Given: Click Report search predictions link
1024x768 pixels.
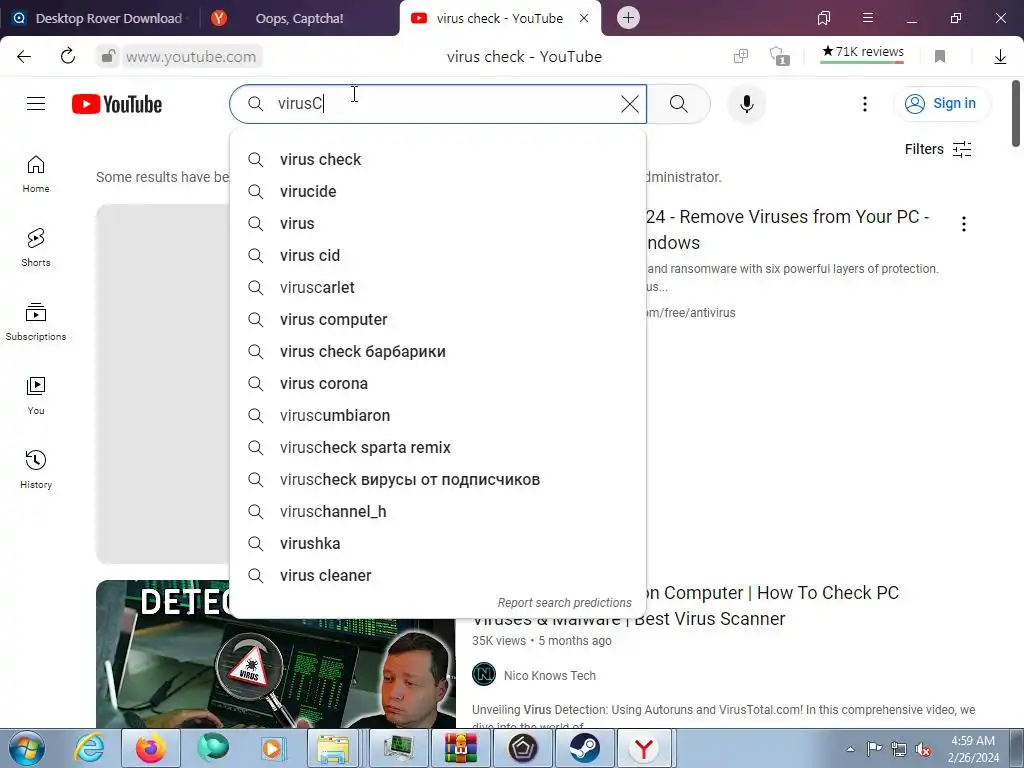Looking at the screenshot, I should [x=564, y=603].
